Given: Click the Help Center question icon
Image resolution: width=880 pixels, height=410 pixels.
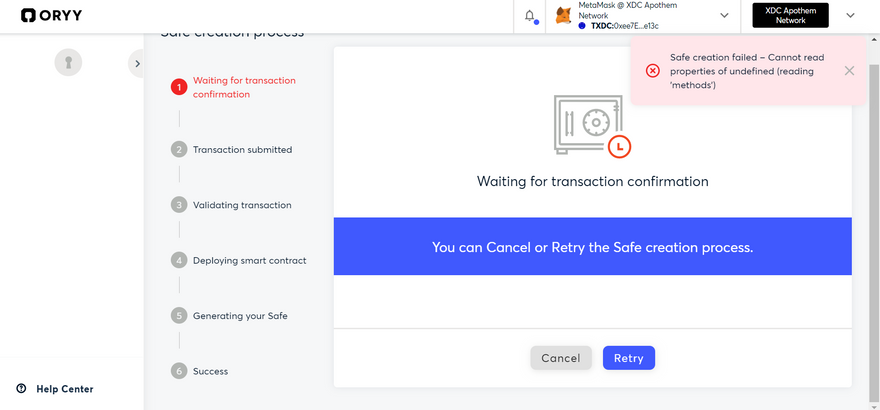Looking at the screenshot, I should click(21, 389).
